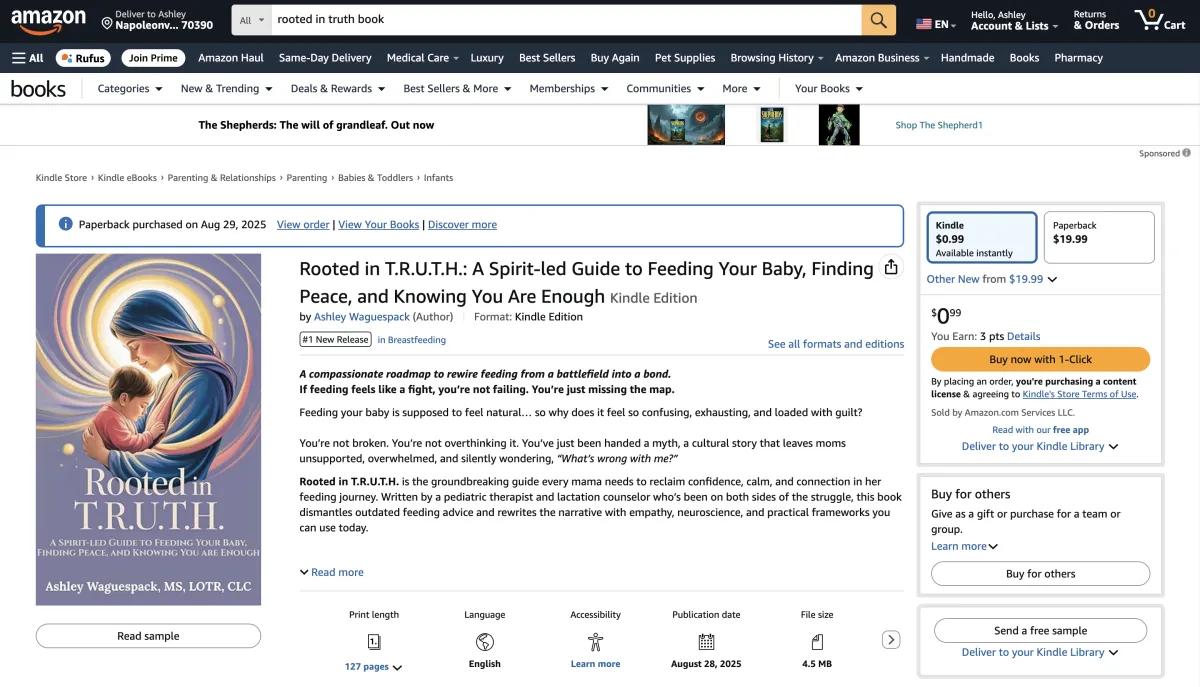Expand the 127 pages details
The width and height of the screenshot is (1200, 687).
pos(374,667)
